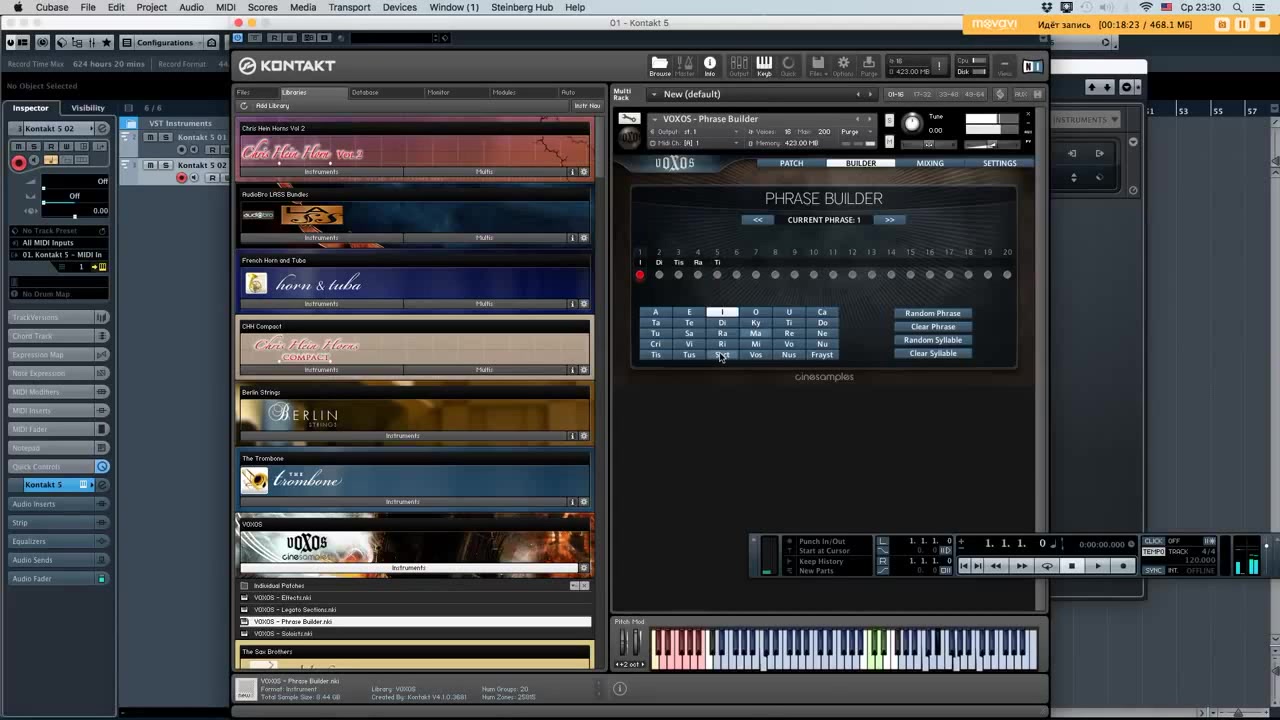Open the Kontakt Browse panel
This screenshot has width=1280, height=720.
click(659, 66)
